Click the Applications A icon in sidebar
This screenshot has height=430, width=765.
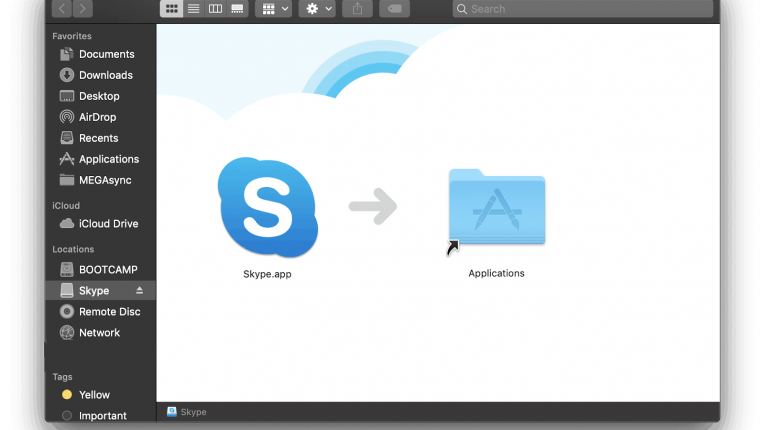pos(67,159)
